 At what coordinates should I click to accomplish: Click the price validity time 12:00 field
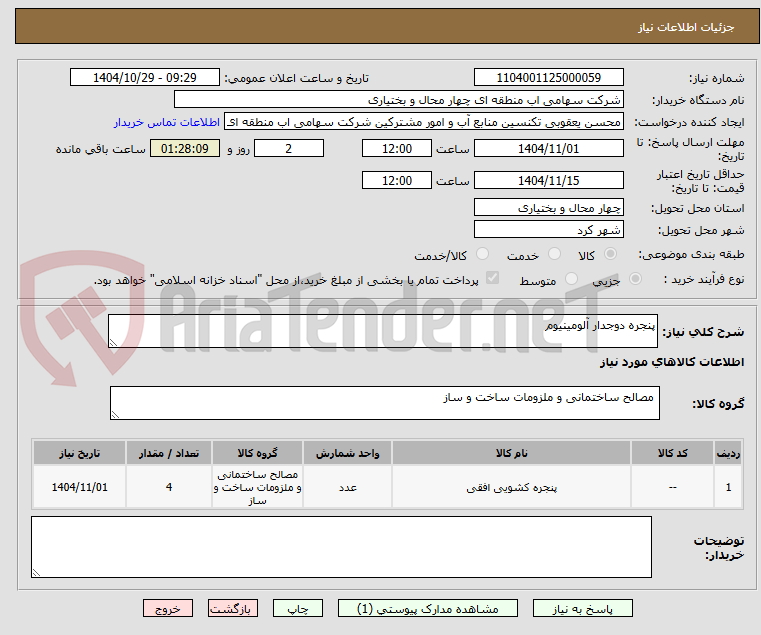click(397, 181)
